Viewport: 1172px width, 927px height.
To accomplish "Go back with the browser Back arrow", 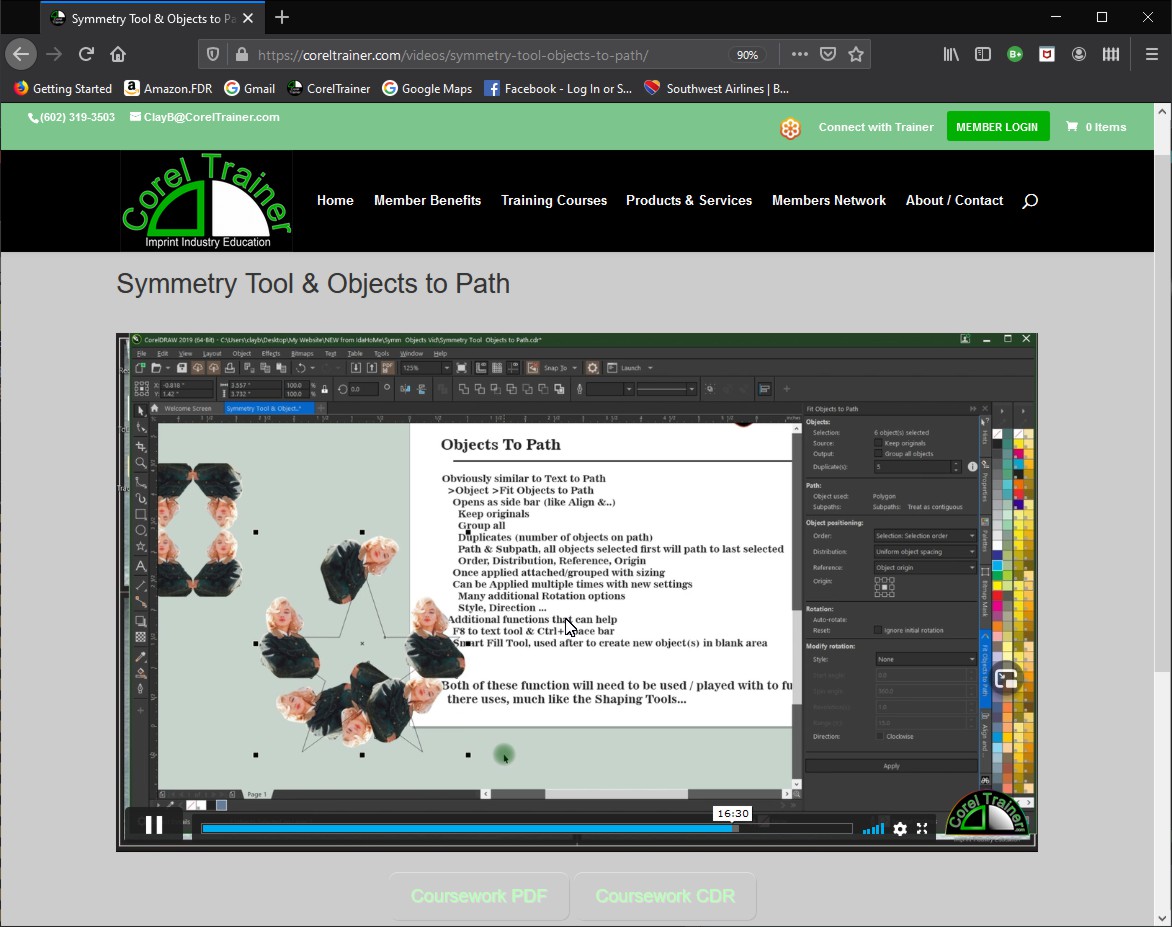I will [x=21, y=54].
